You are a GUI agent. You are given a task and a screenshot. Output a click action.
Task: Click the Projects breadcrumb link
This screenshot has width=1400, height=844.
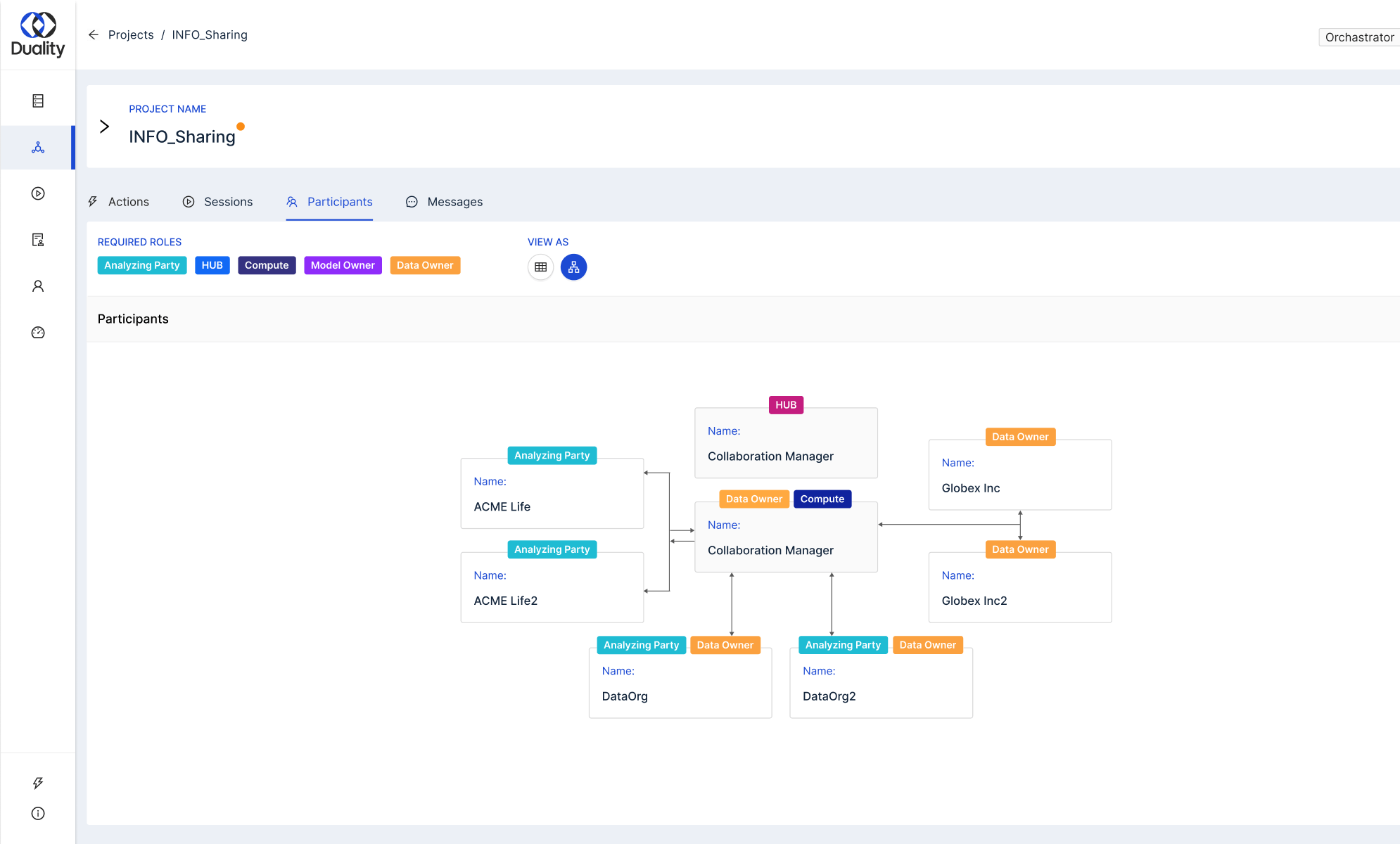131,35
